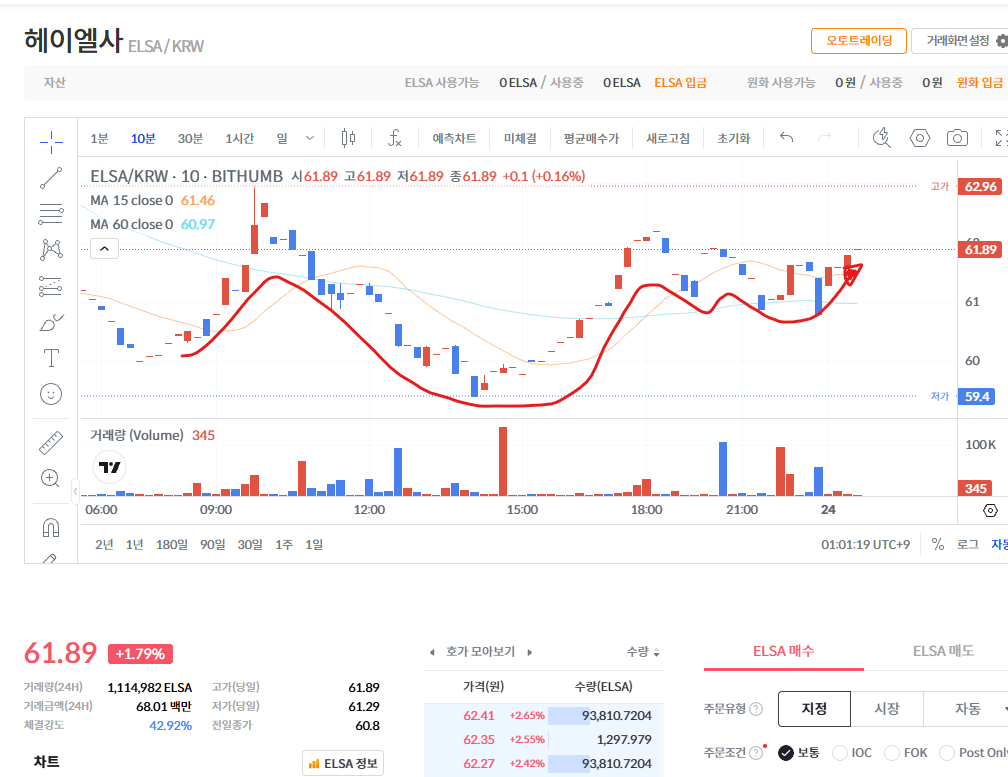Click the 원화 입금 deposit link

tap(980, 83)
